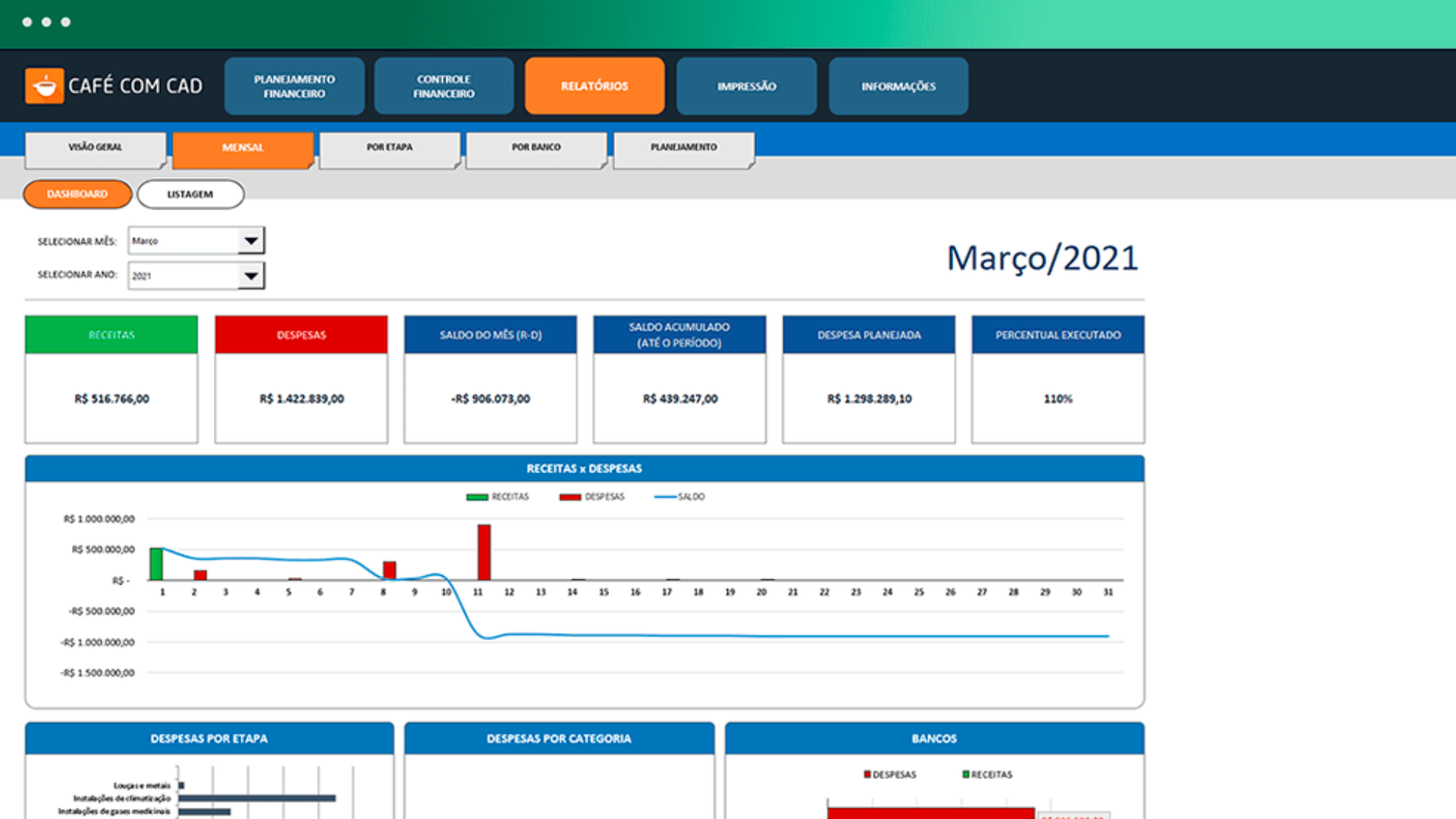This screenshot has width=1456, height=819.
Task: Click the green Receitas legend swatch
Action: click(477, 497)
